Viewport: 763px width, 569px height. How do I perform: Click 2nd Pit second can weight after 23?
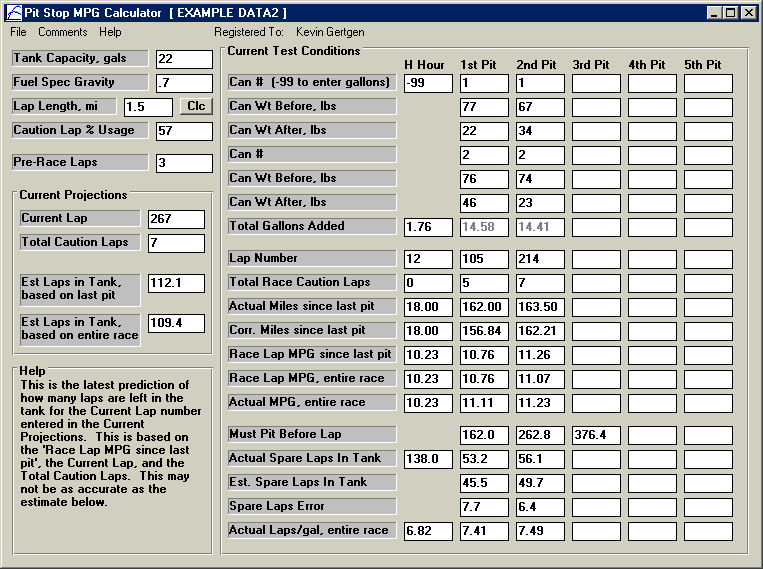coord(540,203)
